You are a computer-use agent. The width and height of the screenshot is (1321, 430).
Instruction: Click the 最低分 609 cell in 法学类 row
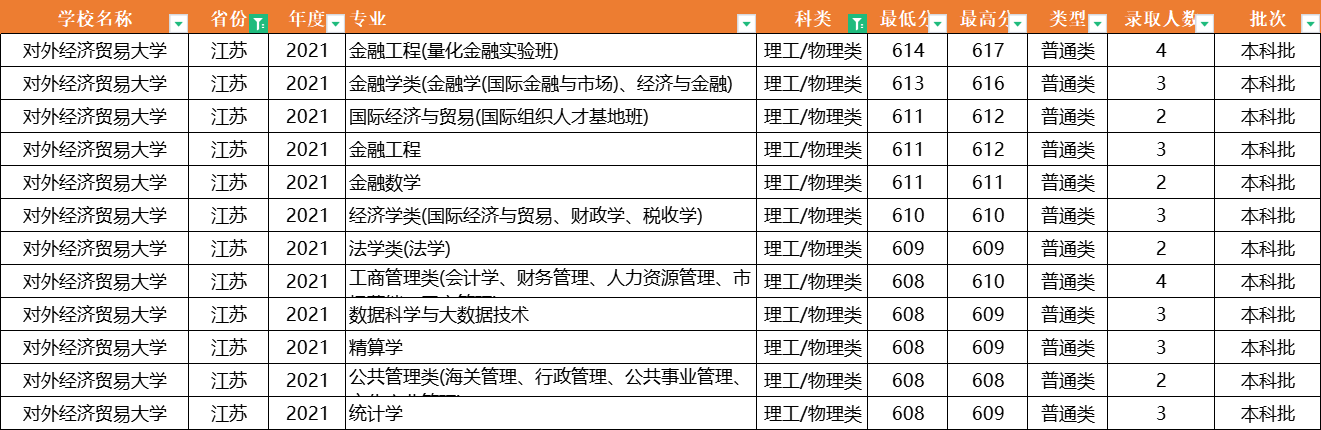[x=908, y=249]
